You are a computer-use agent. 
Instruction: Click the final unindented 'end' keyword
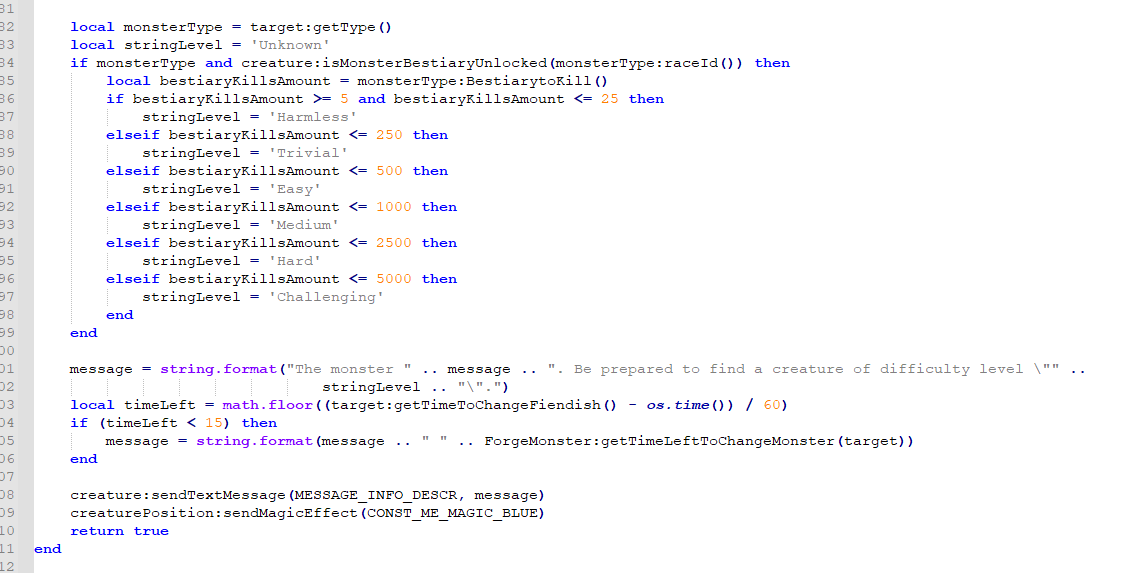tap(47, 549)
